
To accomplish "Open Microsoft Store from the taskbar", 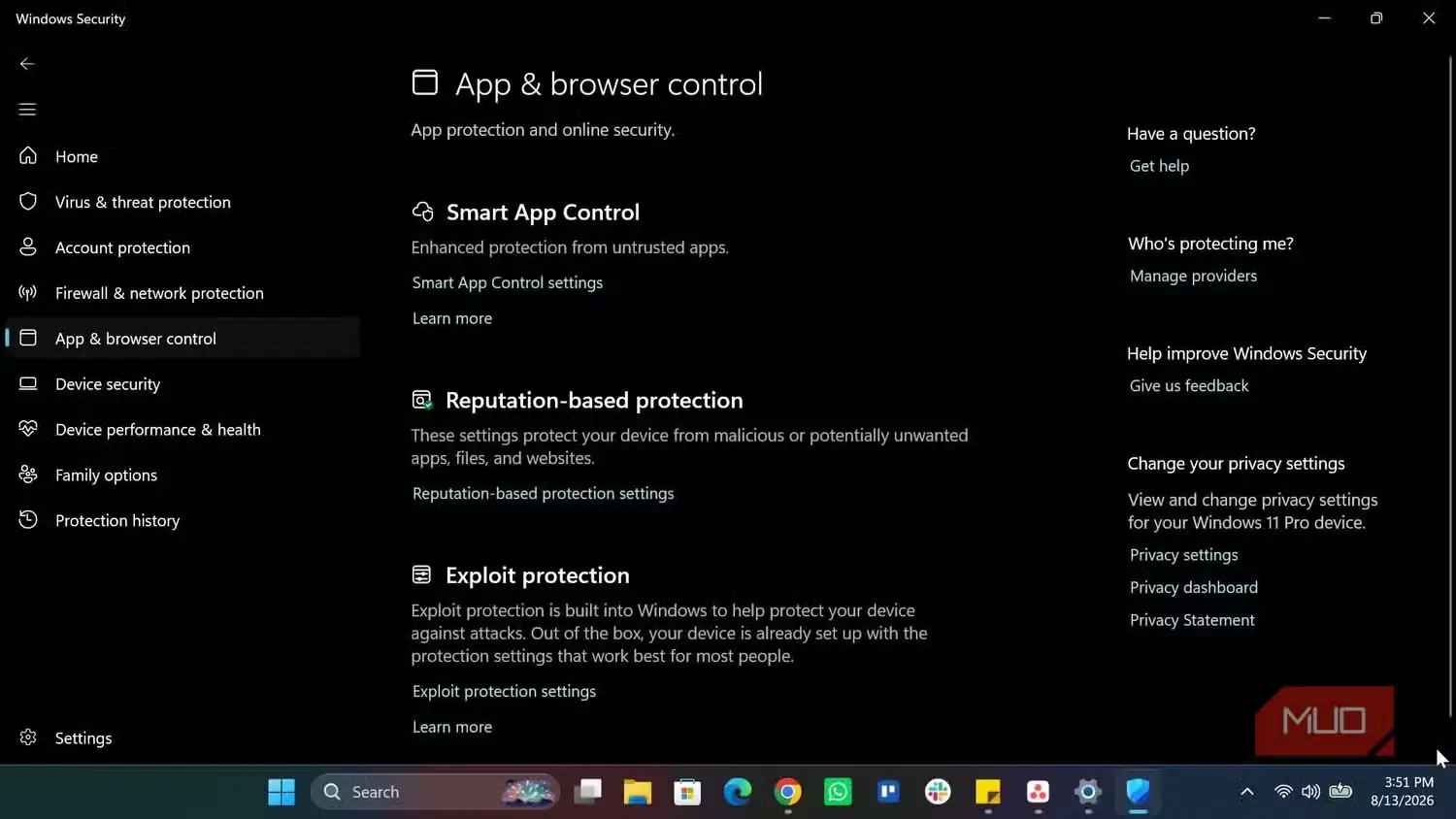I will (x=687, y=792).
